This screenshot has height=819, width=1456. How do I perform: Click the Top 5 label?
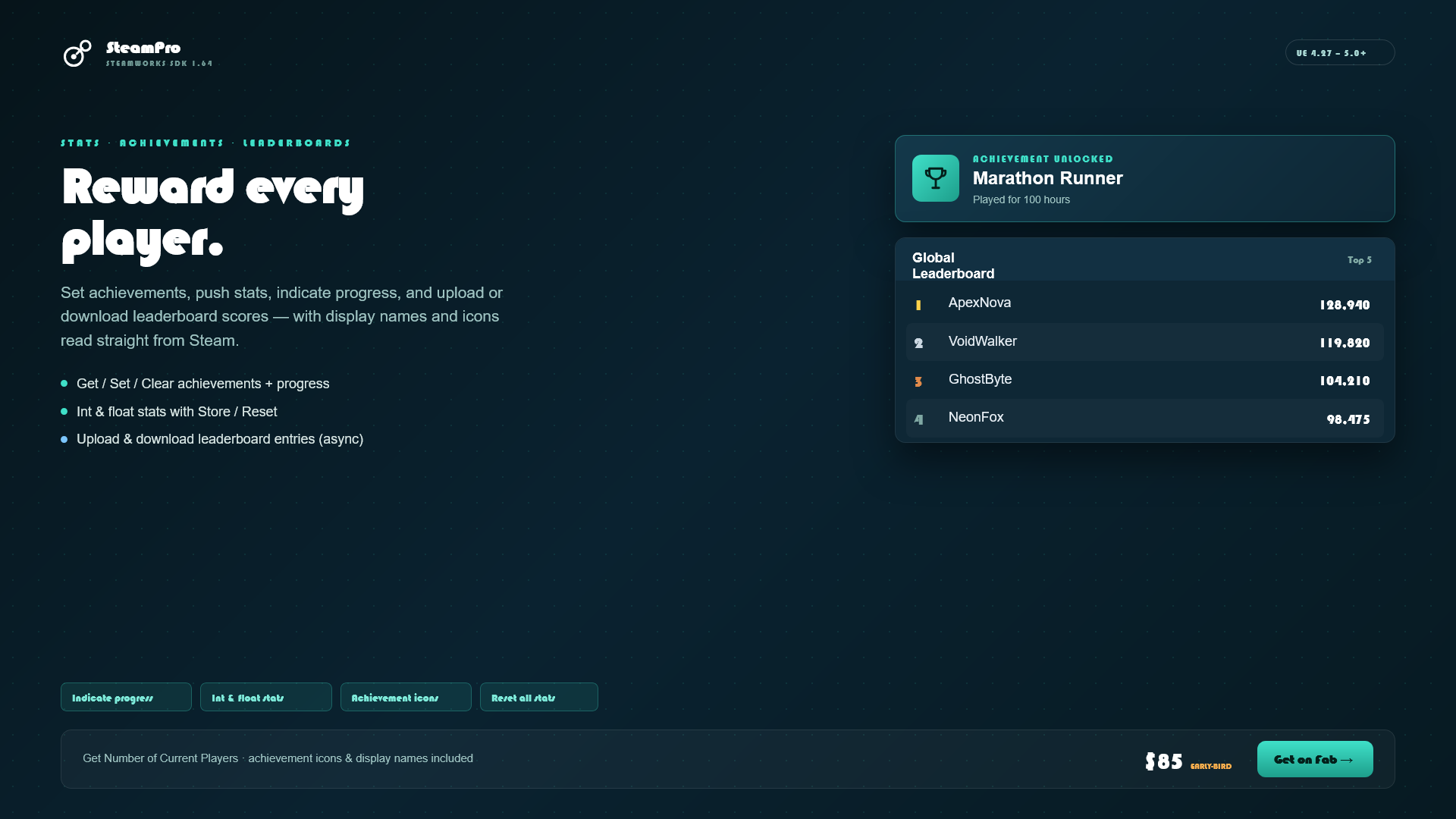click(1359, 260)
